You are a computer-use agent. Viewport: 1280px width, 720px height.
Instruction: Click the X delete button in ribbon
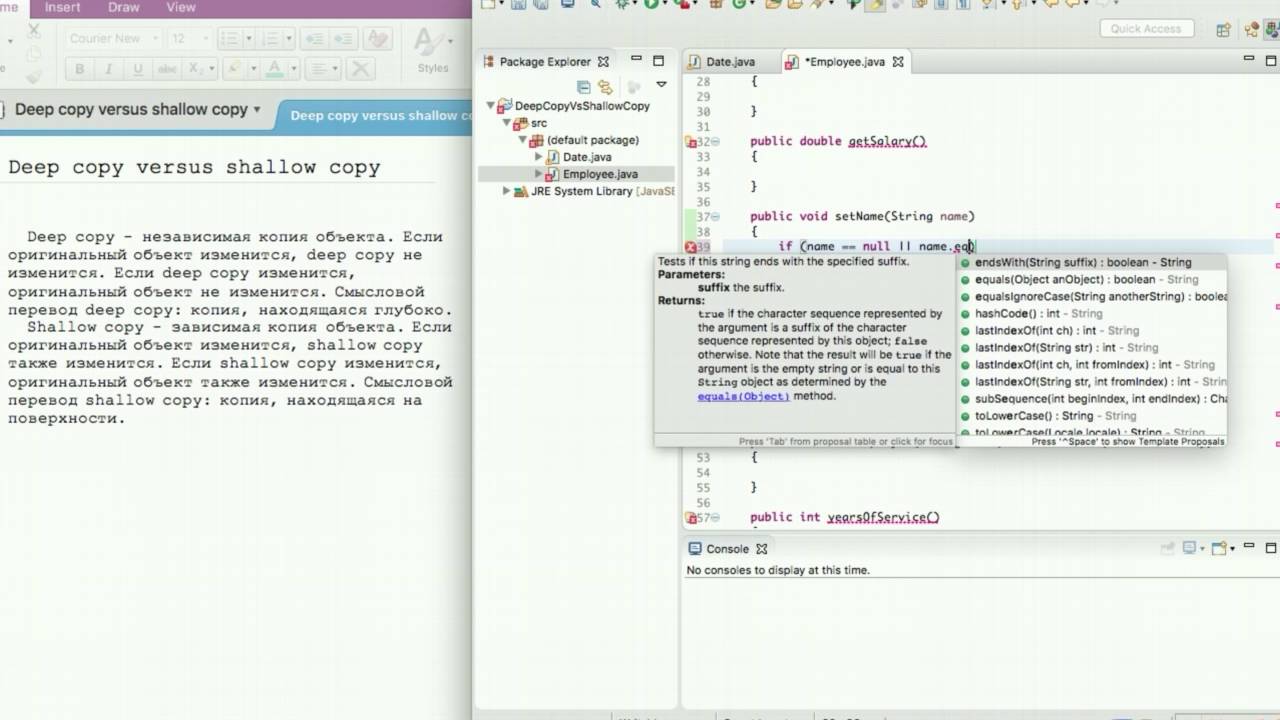point(360,69)
